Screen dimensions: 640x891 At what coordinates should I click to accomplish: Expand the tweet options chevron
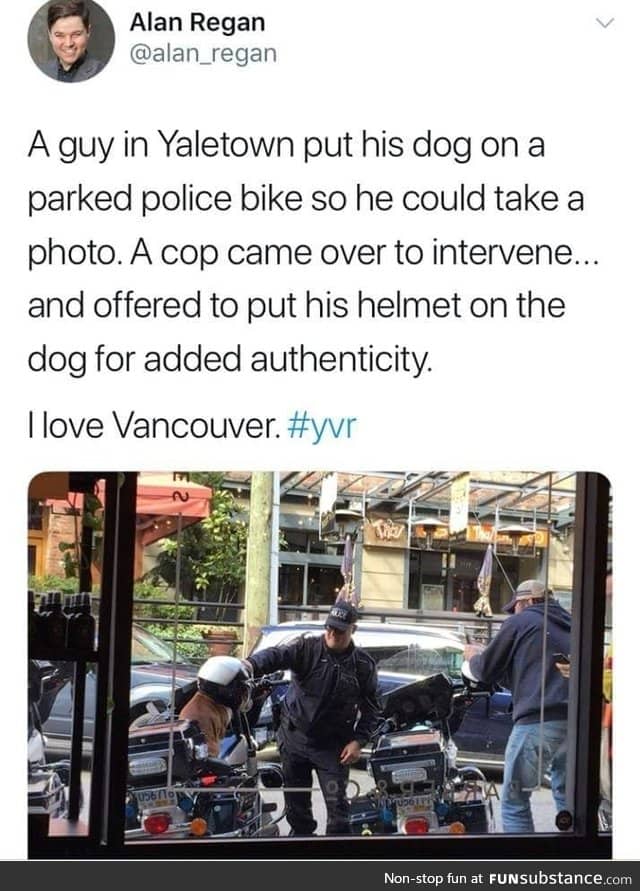pos(605,23)
